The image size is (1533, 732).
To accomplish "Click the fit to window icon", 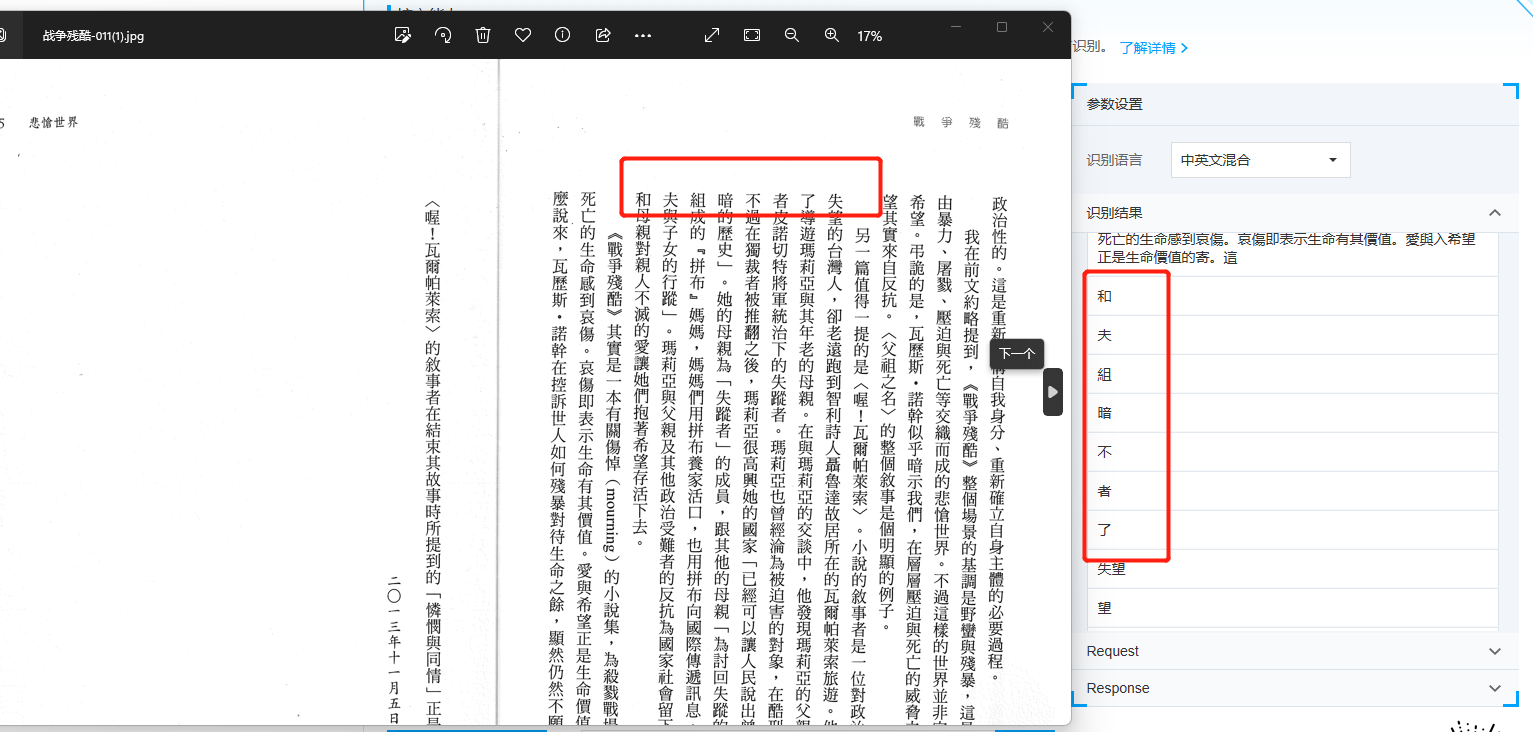I will coord(752,35).
